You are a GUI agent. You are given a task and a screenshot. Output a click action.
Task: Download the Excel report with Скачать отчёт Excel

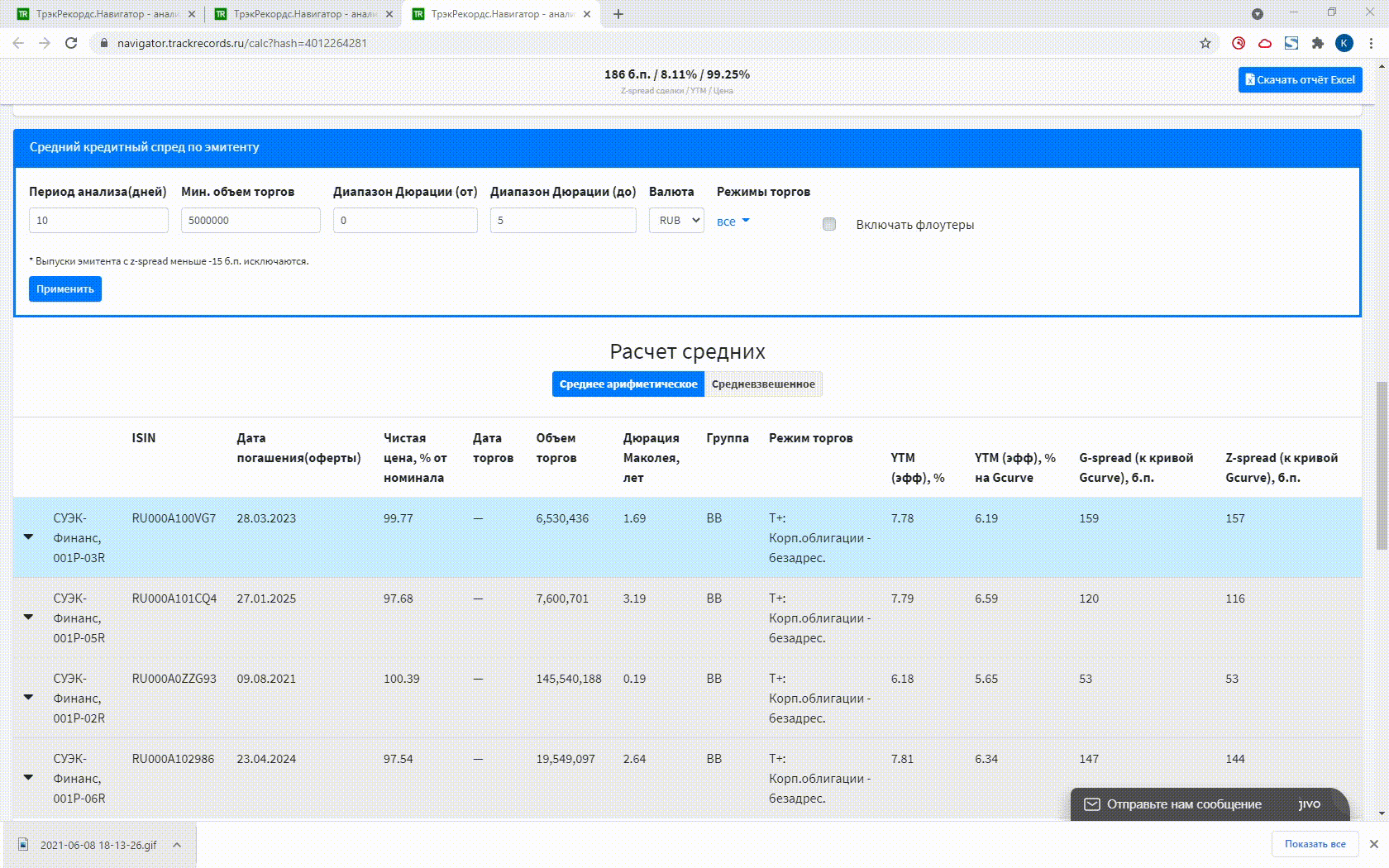point(1300,80)
